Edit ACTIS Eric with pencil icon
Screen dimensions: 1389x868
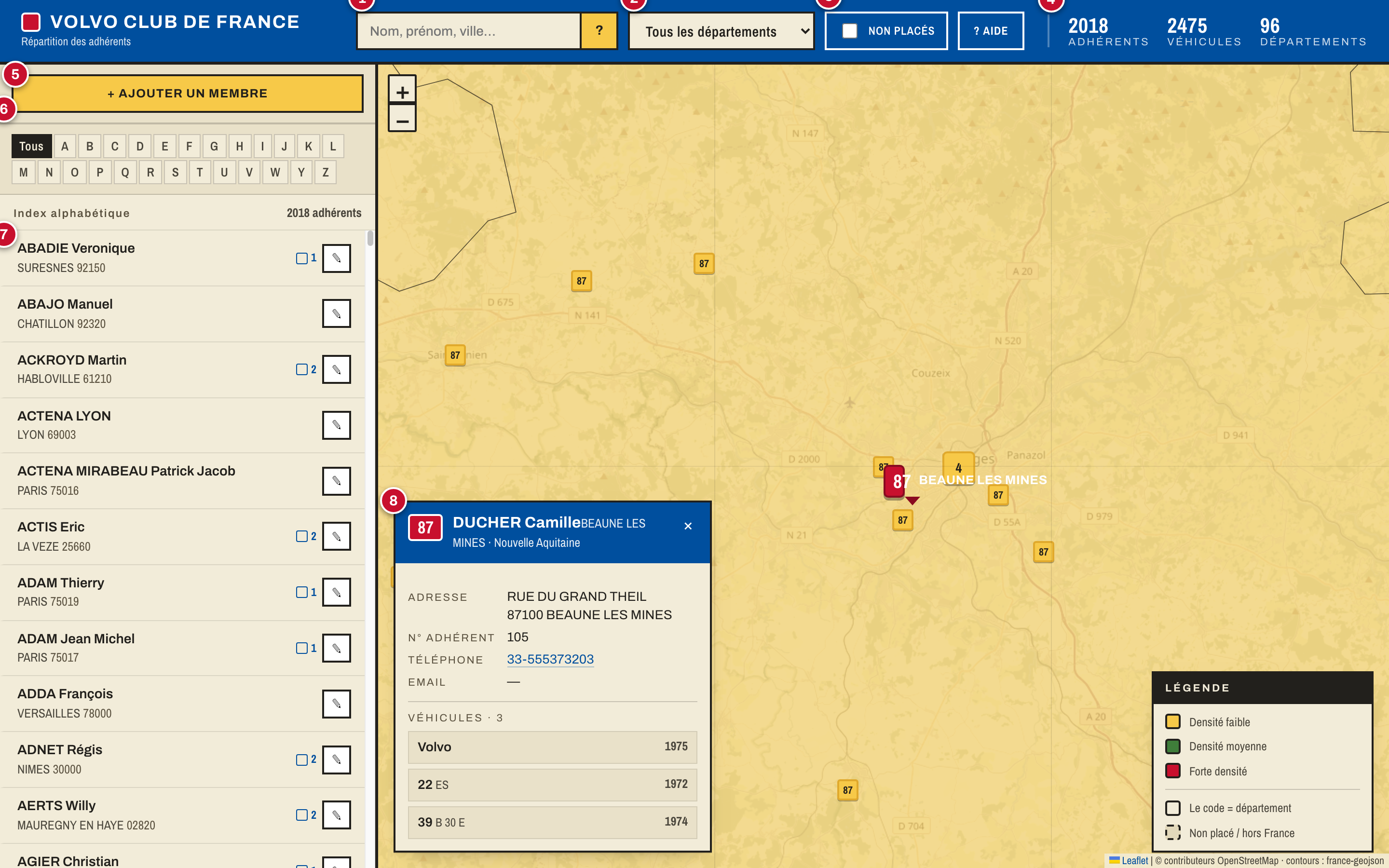[x=336, y=537]
